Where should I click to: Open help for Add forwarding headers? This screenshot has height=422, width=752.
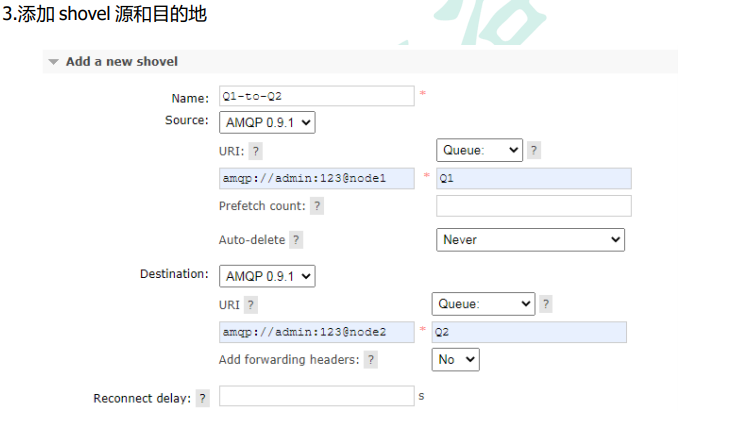coord(371,360)
